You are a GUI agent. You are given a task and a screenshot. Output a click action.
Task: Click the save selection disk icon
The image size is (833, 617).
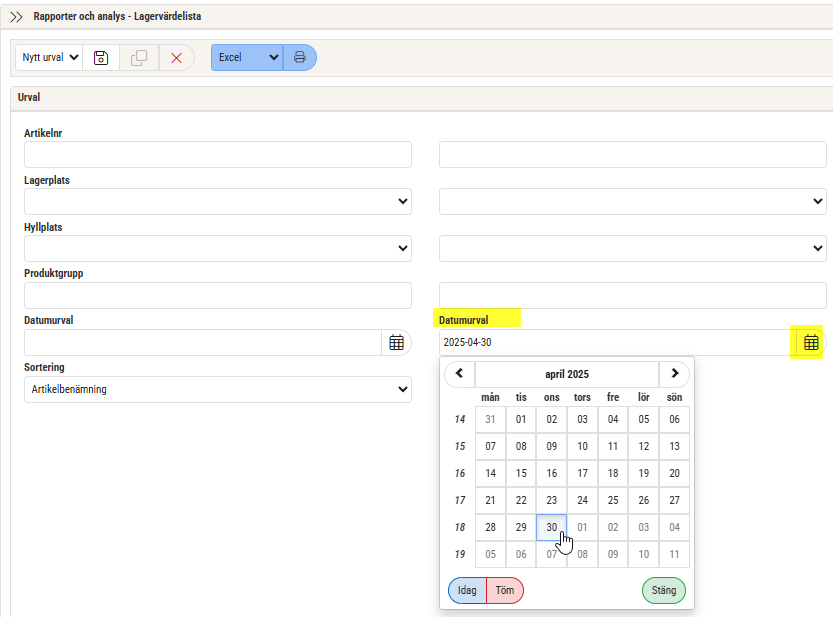101,58
